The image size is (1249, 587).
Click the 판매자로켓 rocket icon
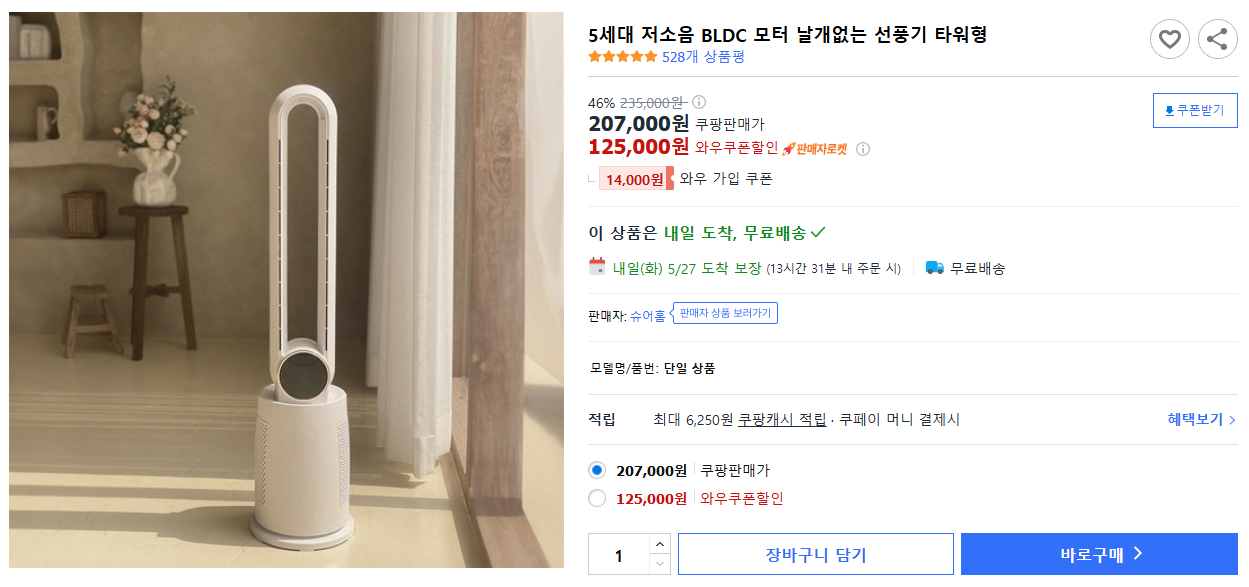click(790, 147)
